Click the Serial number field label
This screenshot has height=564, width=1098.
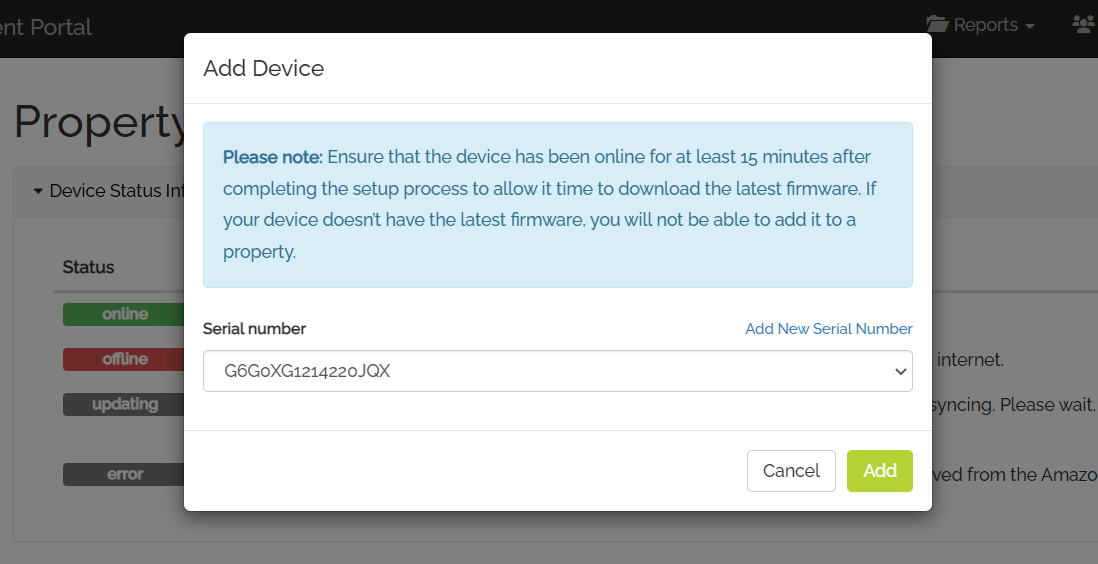click(x=254, y=329)
